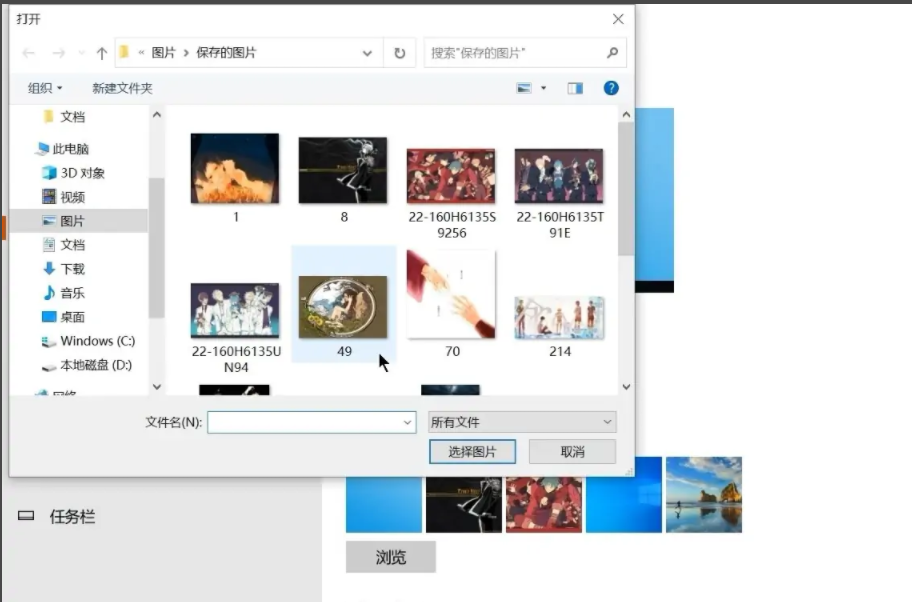Select Windows (C:) drive in the sidebar
This screenshot has height=602, width=912.
pos(97,341)
